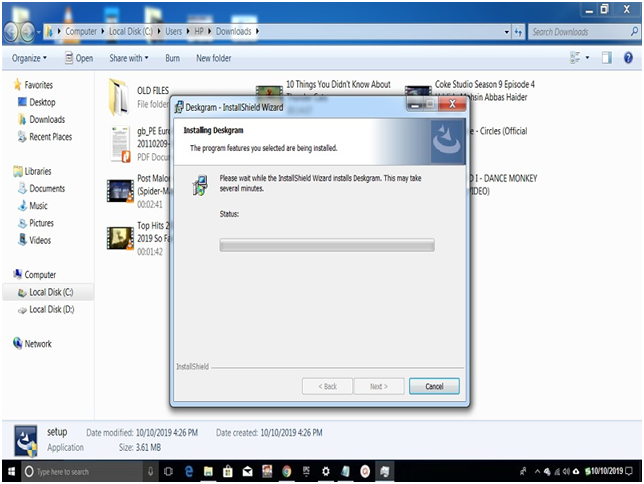644x484 pixels.
Task: Select Computer in the address breadcrumb
Action: pyautogui.click(x=81, y=31)
